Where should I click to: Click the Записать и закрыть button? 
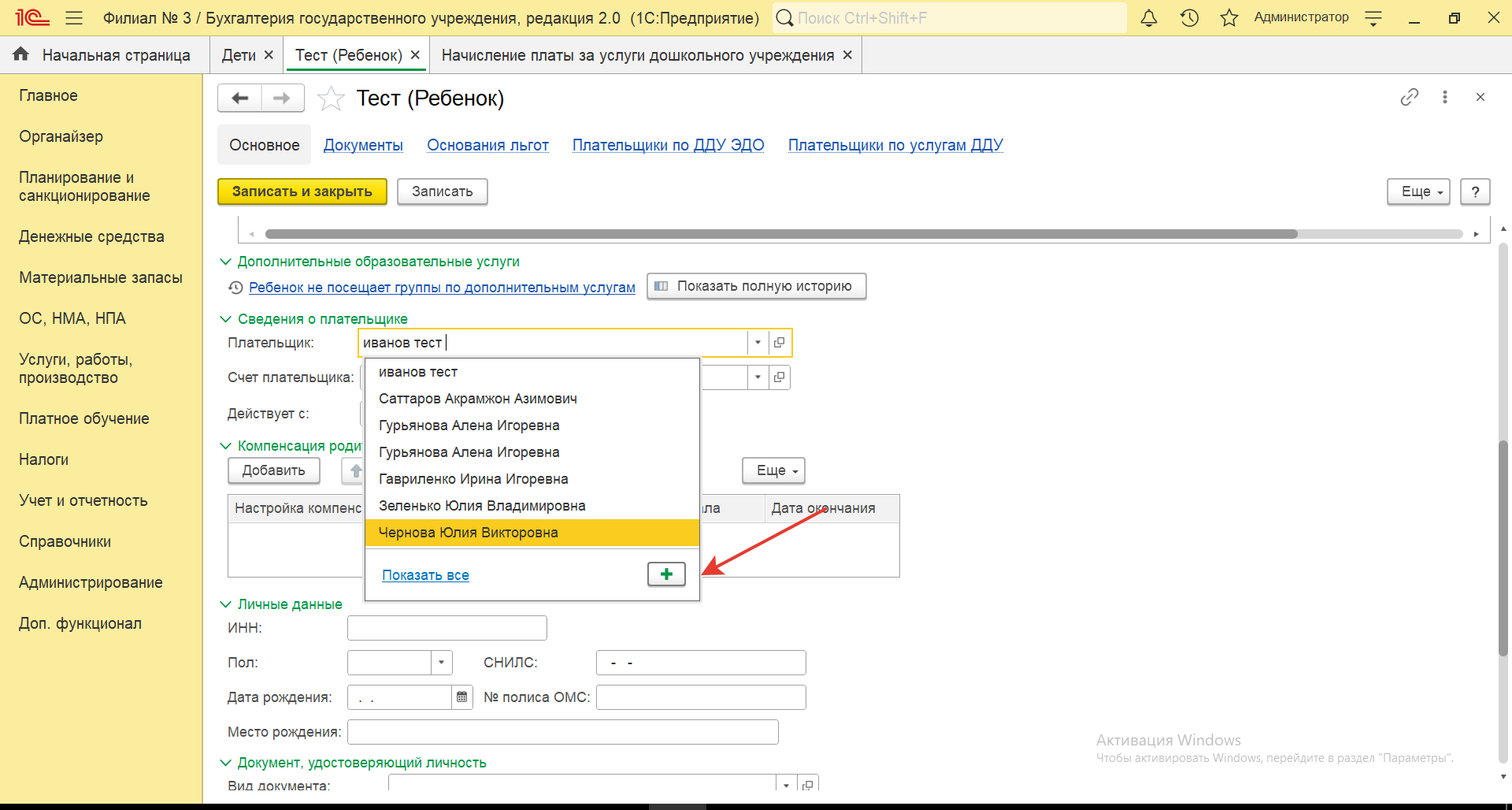302,191
